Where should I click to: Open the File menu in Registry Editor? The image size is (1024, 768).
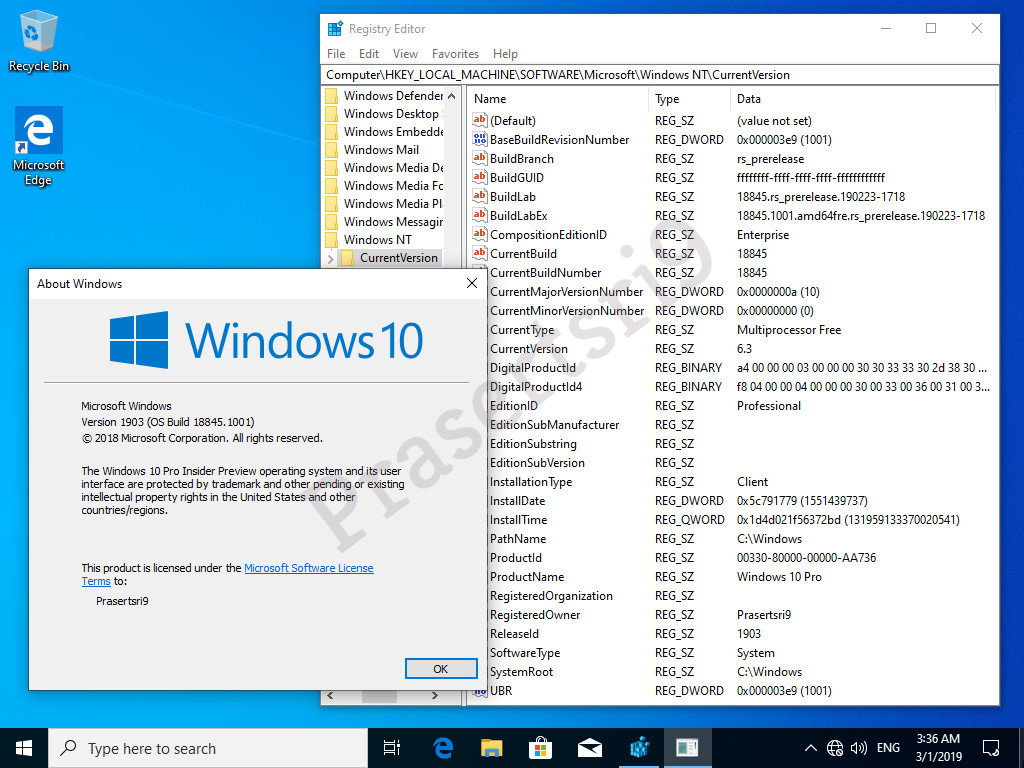pyautogui.click(x=336, y=54)
